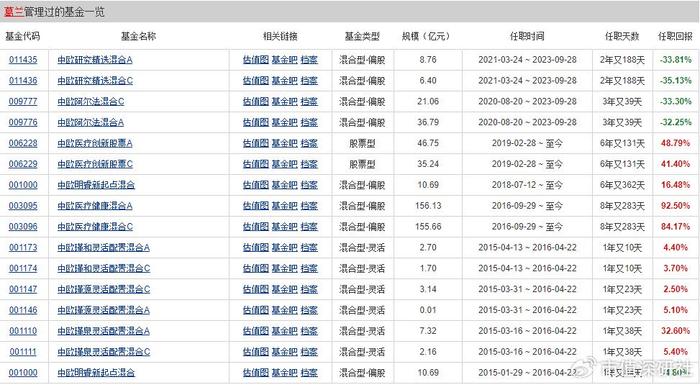Screen dimensions: 700x385
Task: Click the 任职回报 column header
Action: tap(675, 36)
